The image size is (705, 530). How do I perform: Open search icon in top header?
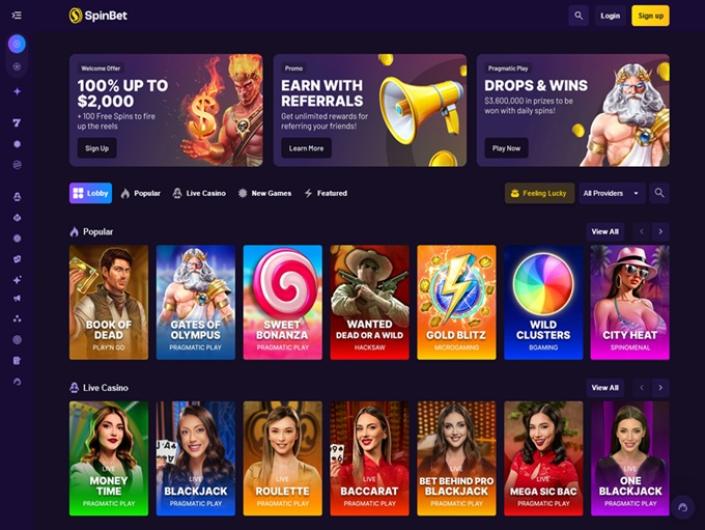pyautogui.click(x=578, y=16)
